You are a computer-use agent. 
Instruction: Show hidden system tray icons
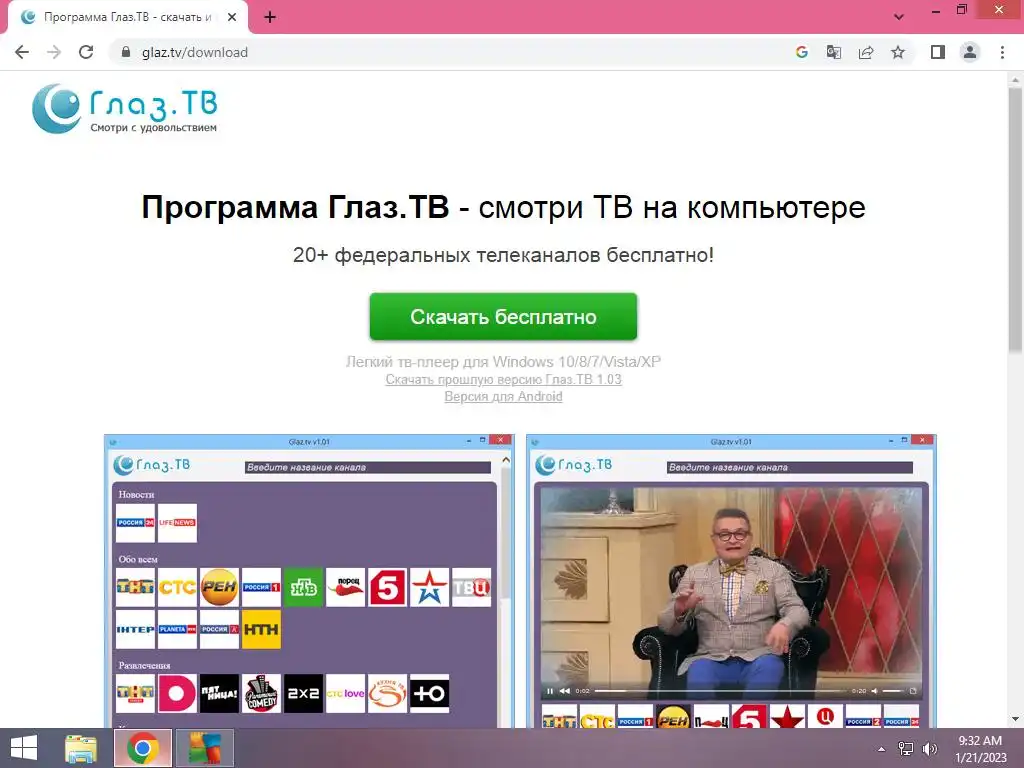pos(881,749)
